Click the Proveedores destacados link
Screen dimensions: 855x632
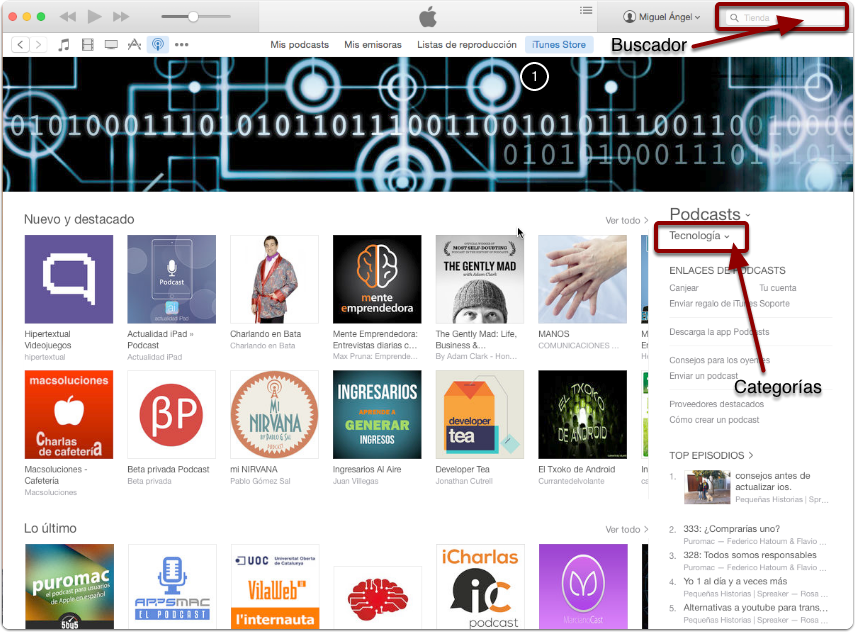click(x=716, y=404)
